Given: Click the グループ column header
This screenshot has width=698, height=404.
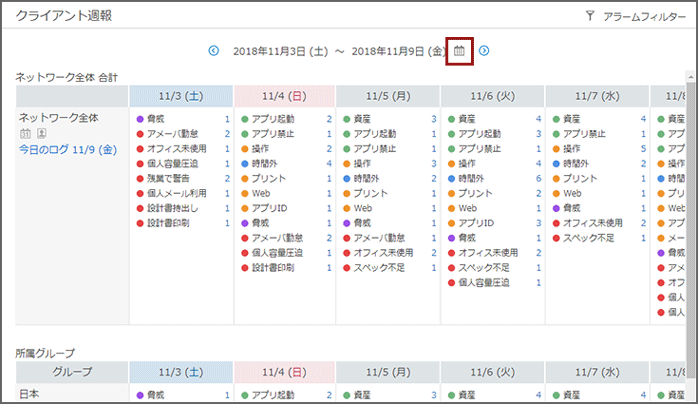Looking at the screenshot, I should pos(72,372).
